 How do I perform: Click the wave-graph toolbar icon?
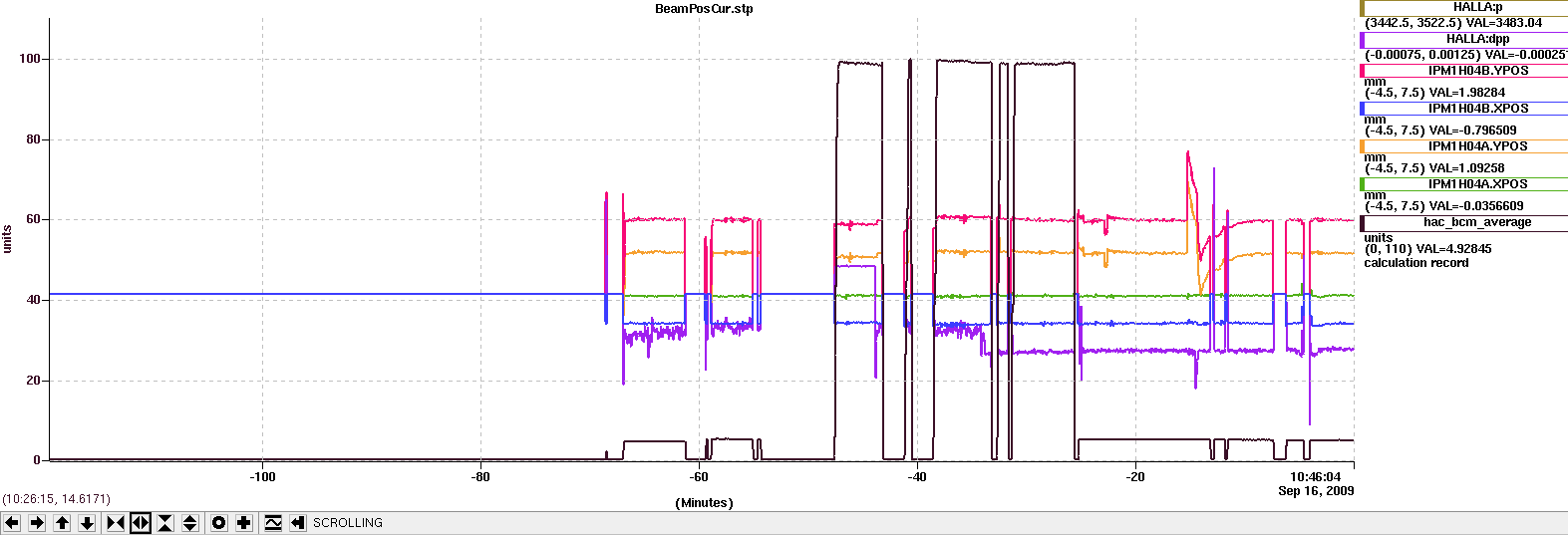tap(273, 523)
